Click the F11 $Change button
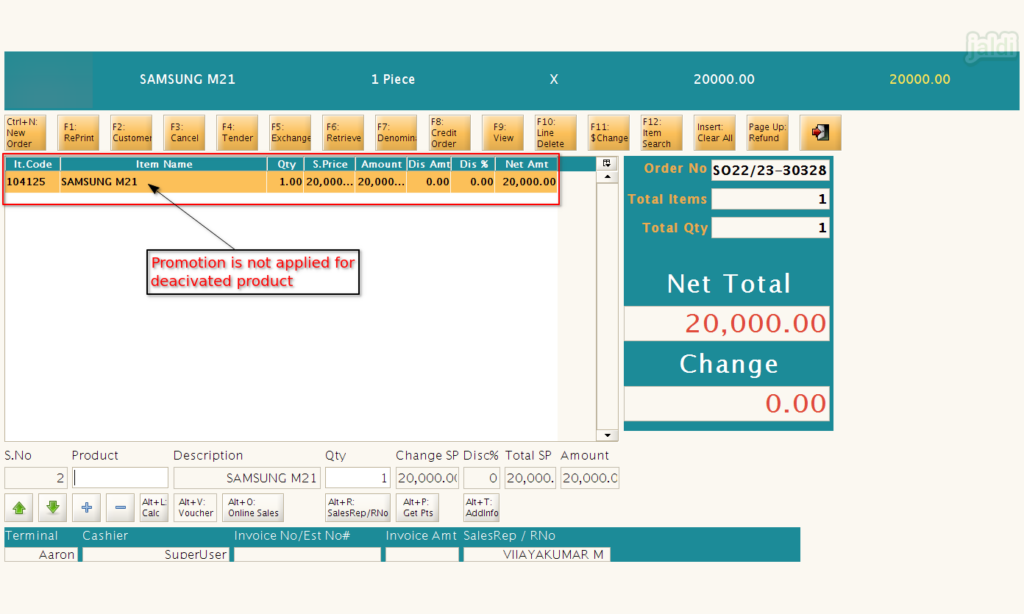The width and height of the screenshot is (1024, 614). click(x=609, y=133)
